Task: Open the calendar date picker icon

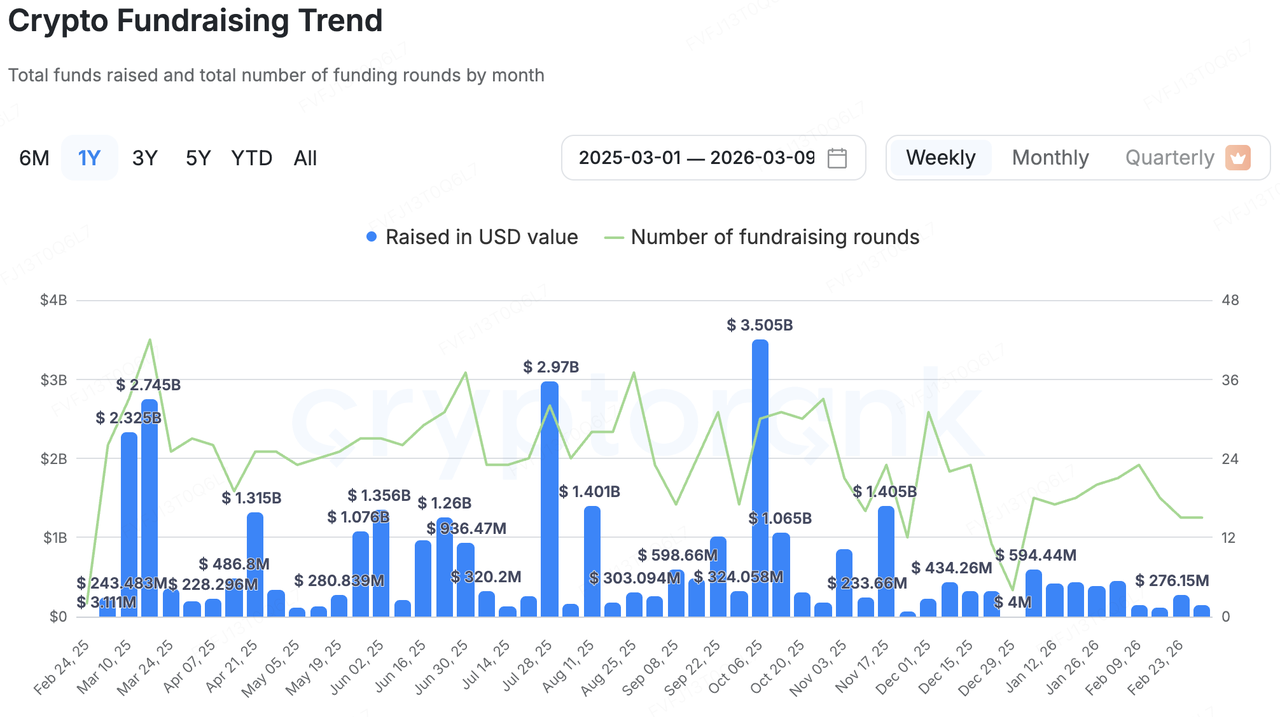Action: 837,158
